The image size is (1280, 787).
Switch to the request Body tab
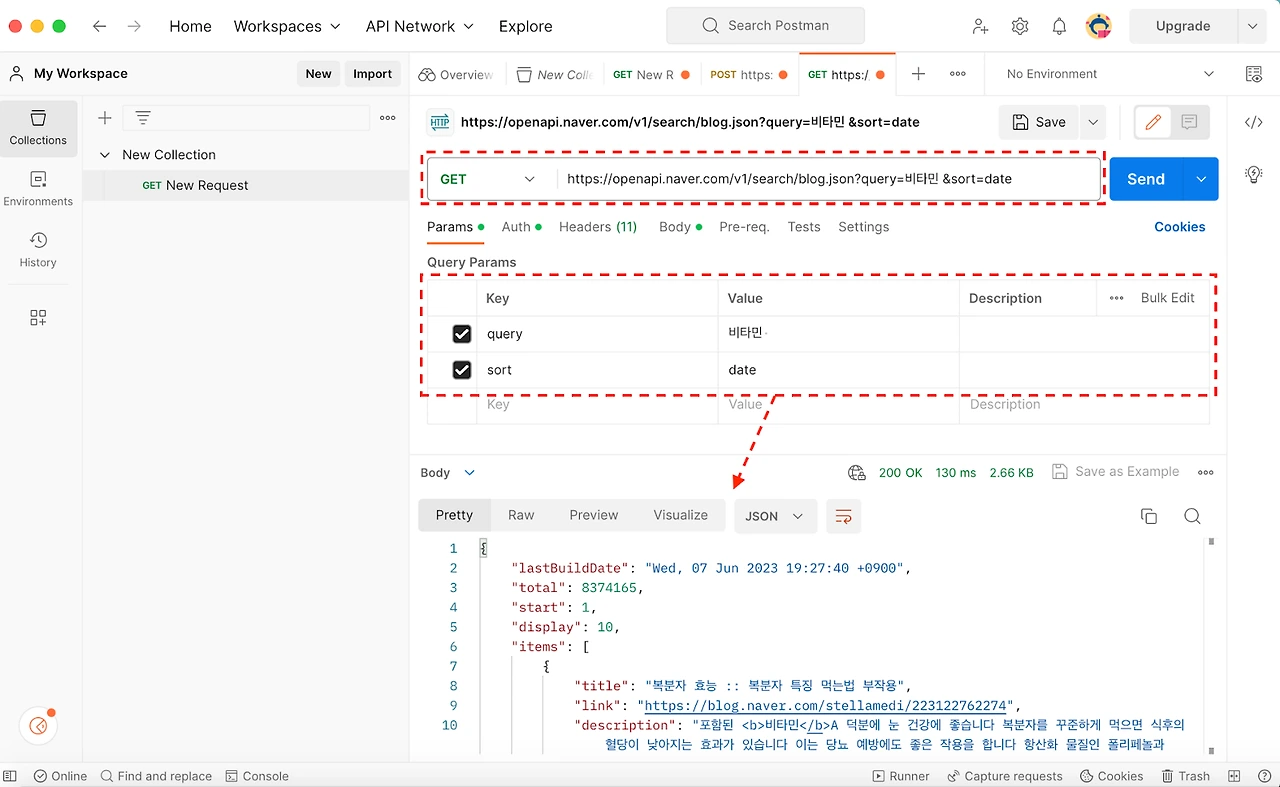pos(680,227)
